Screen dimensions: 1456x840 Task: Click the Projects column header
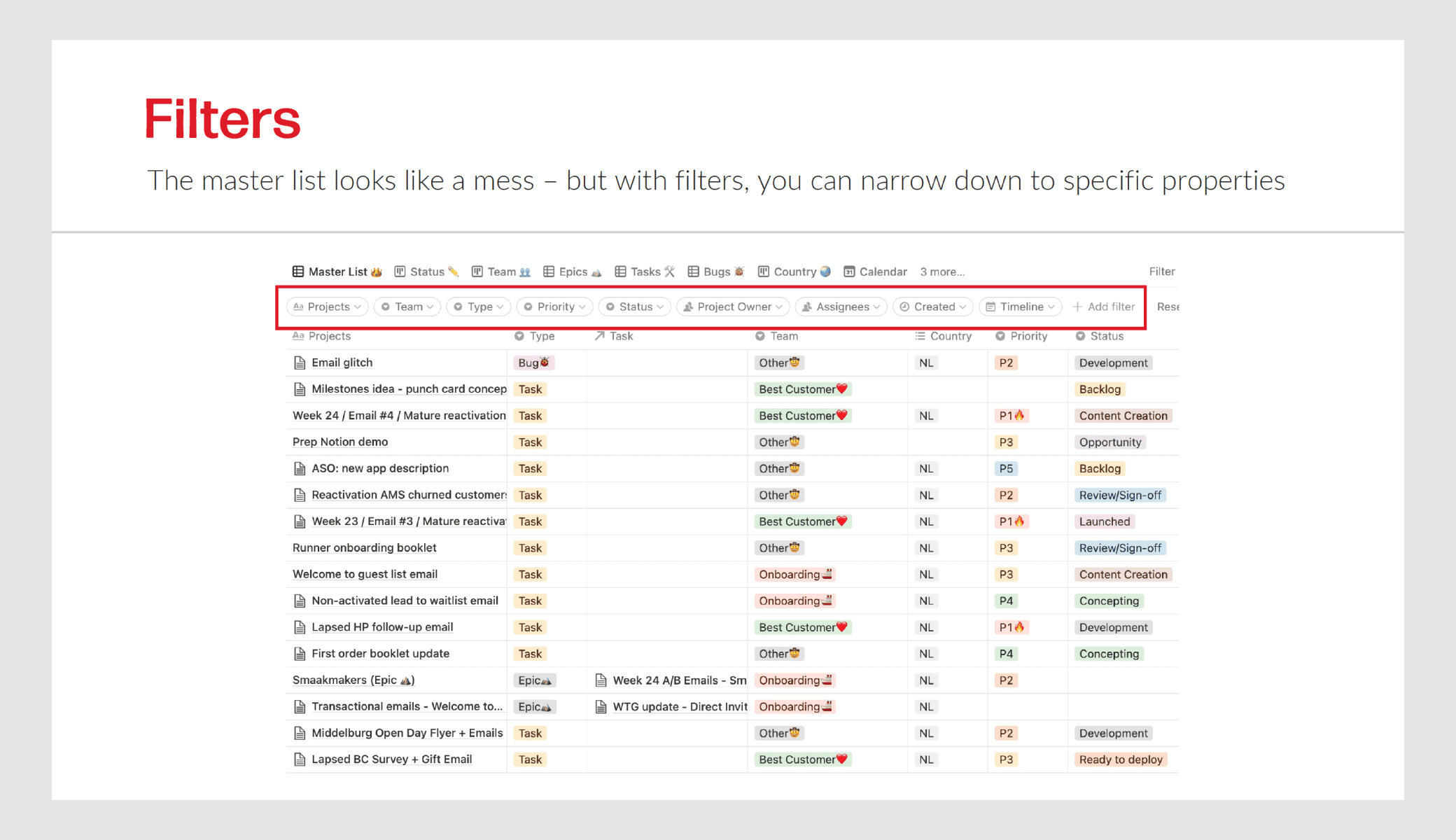(321, 336)
